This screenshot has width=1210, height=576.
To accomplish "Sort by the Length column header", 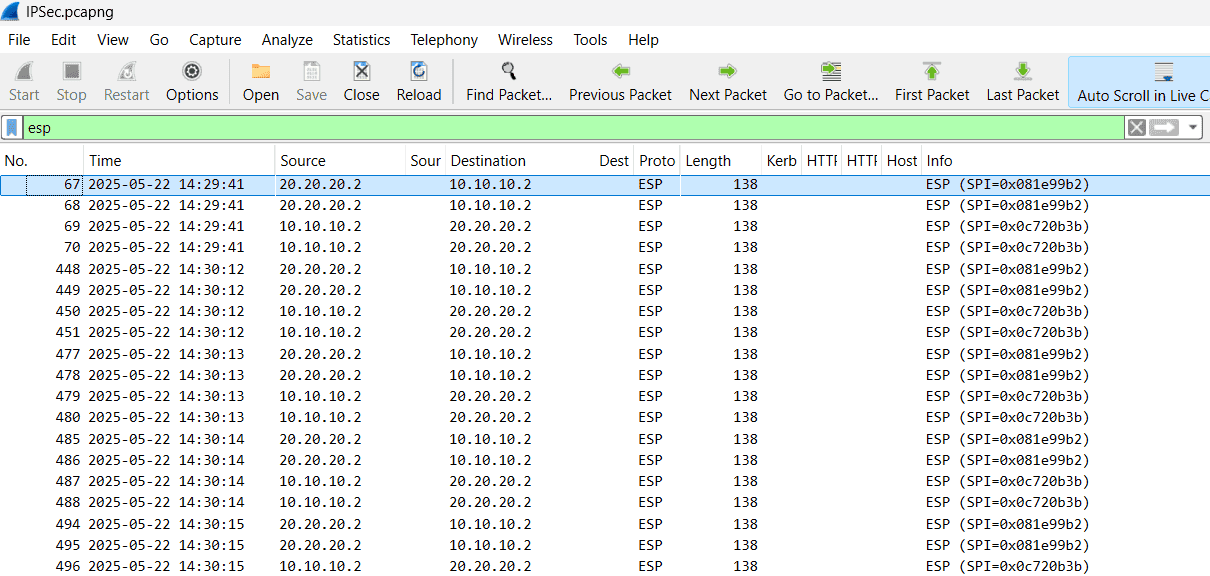I will pyautogui.click(x=708, y=161).
